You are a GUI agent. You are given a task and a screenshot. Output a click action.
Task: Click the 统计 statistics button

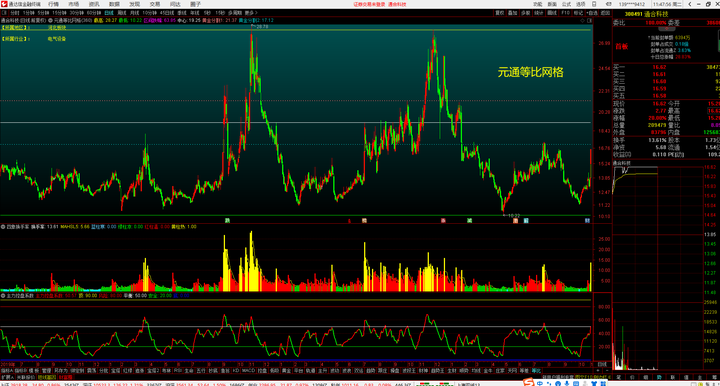tap(539, 13)
